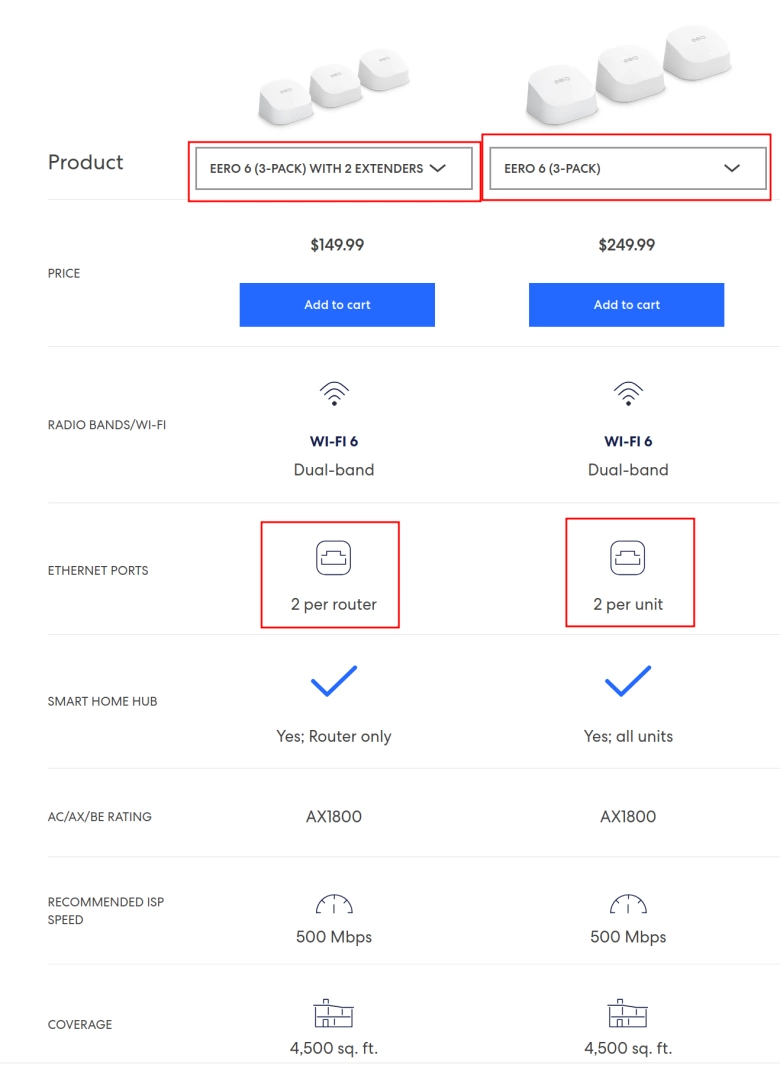
Task: Click the speedometer icon for left column ISP speed
Action: pyautogui.click(x=335, y=907)
